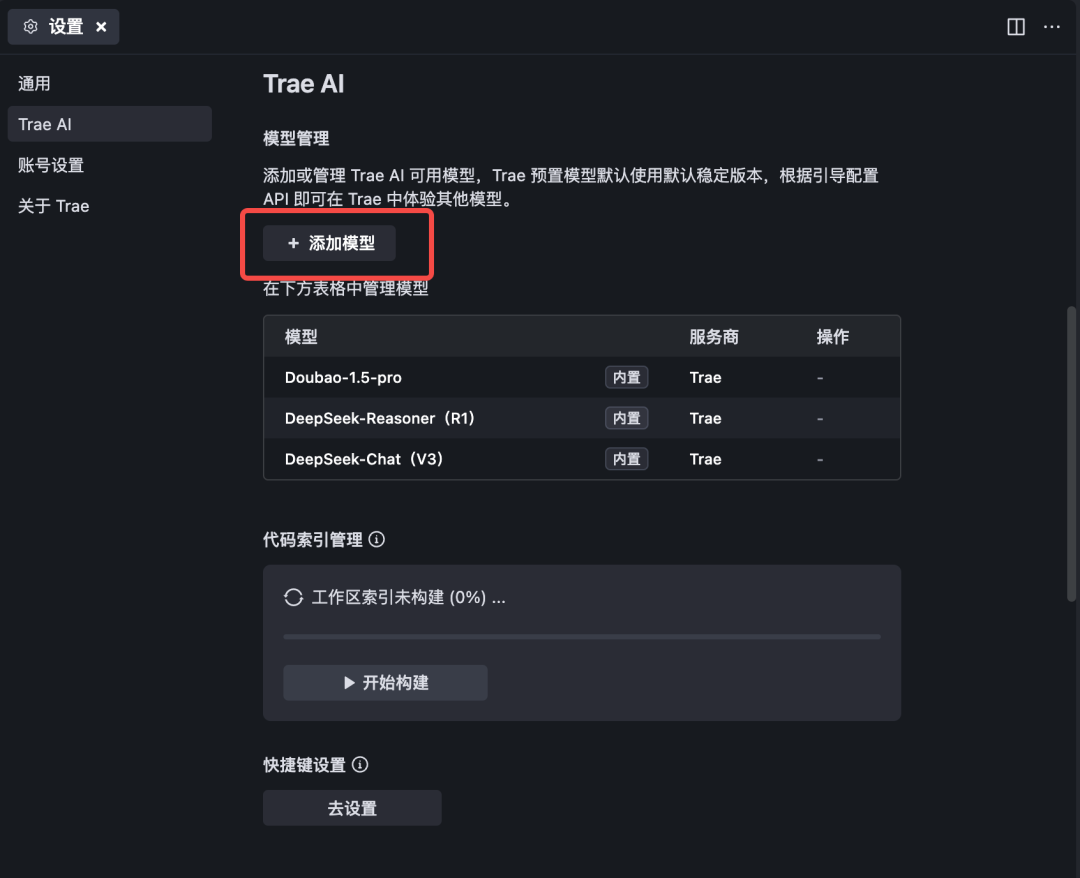This screenshot has height=878, width=1080.
Task: Open the 操作 cell for DeepSeek-Chat
Action: (x=820, y=459)
